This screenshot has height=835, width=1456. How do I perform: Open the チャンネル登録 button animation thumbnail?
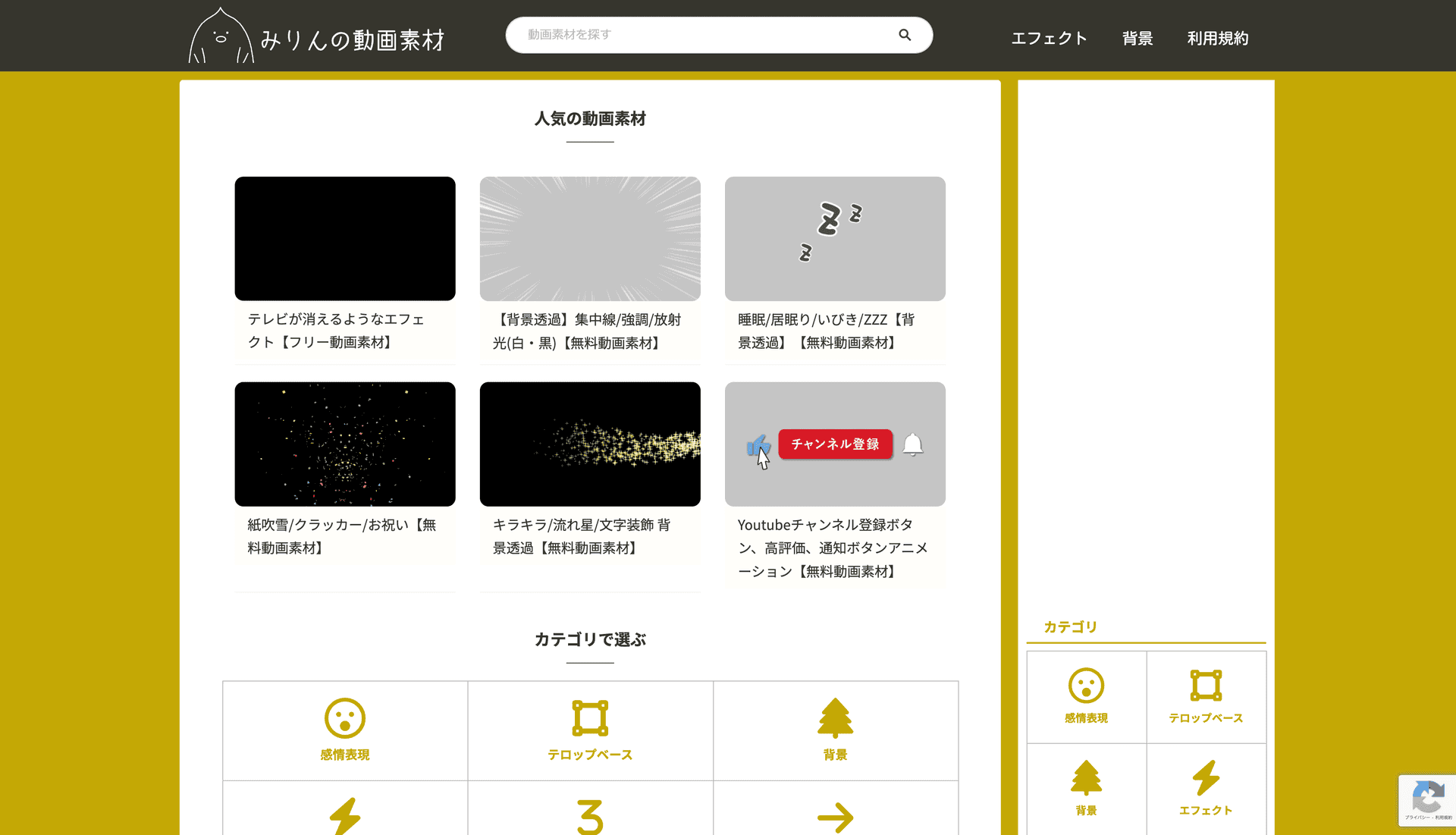click(x=835, y=444)
